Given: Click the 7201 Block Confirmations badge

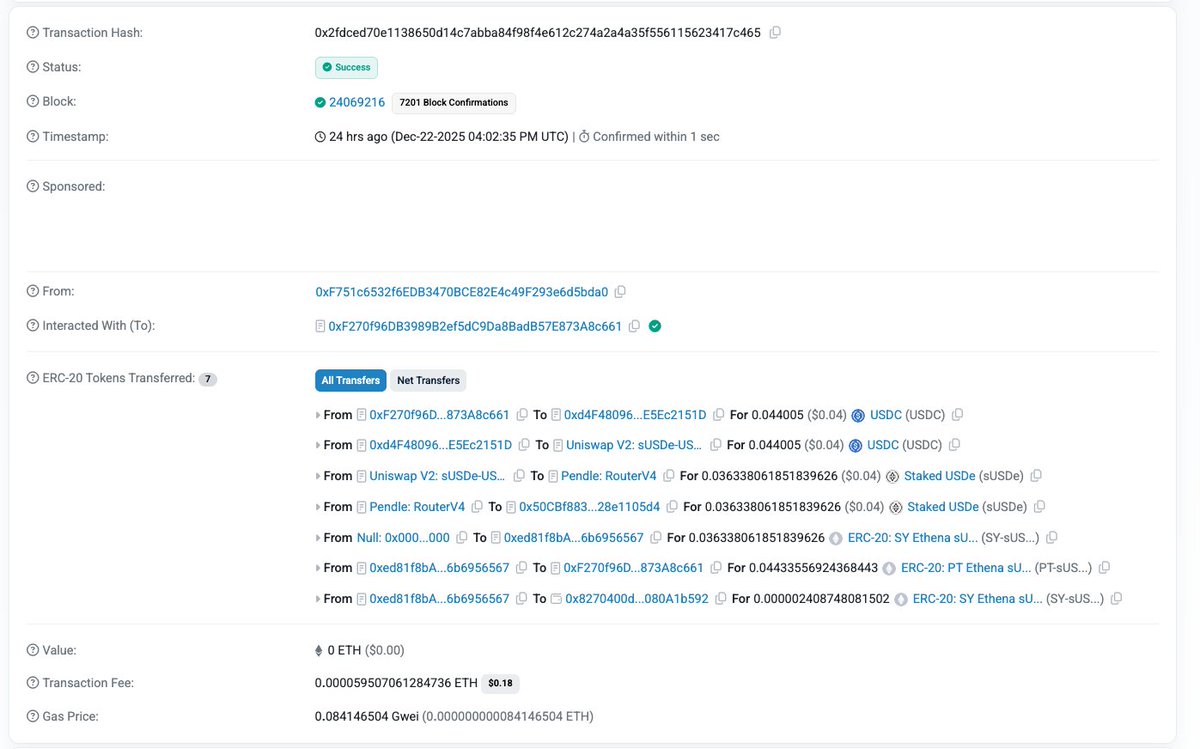Looking at the screenshot, I should 454,102.
